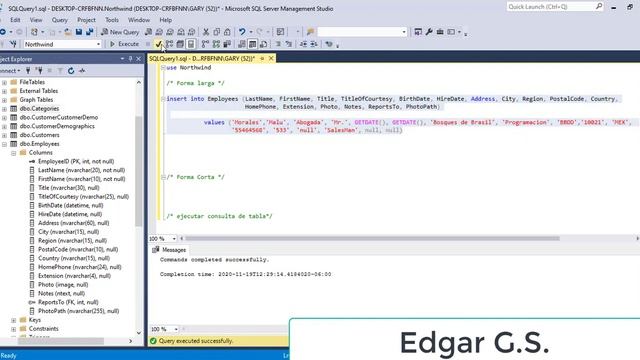Expand the Constraints folder node
This screenshot has height=360, width=640.
point(13,329)
